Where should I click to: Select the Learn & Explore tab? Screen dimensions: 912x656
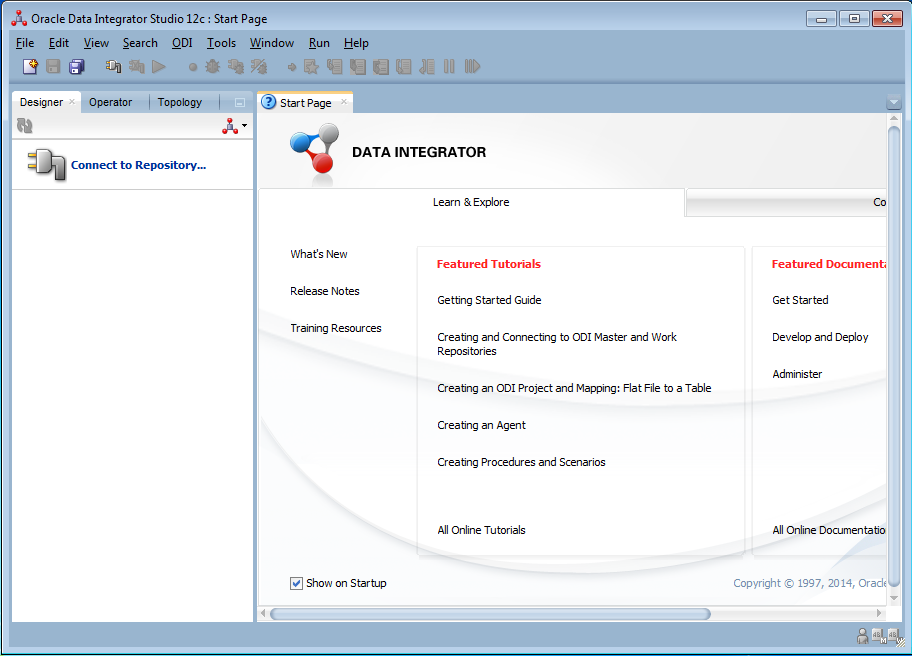tap(471, 202)
